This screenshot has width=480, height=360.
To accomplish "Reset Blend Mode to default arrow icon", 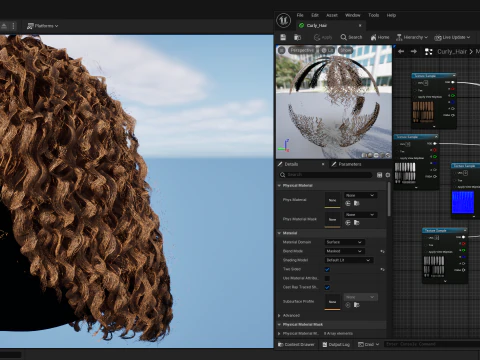I will [382, 251].
